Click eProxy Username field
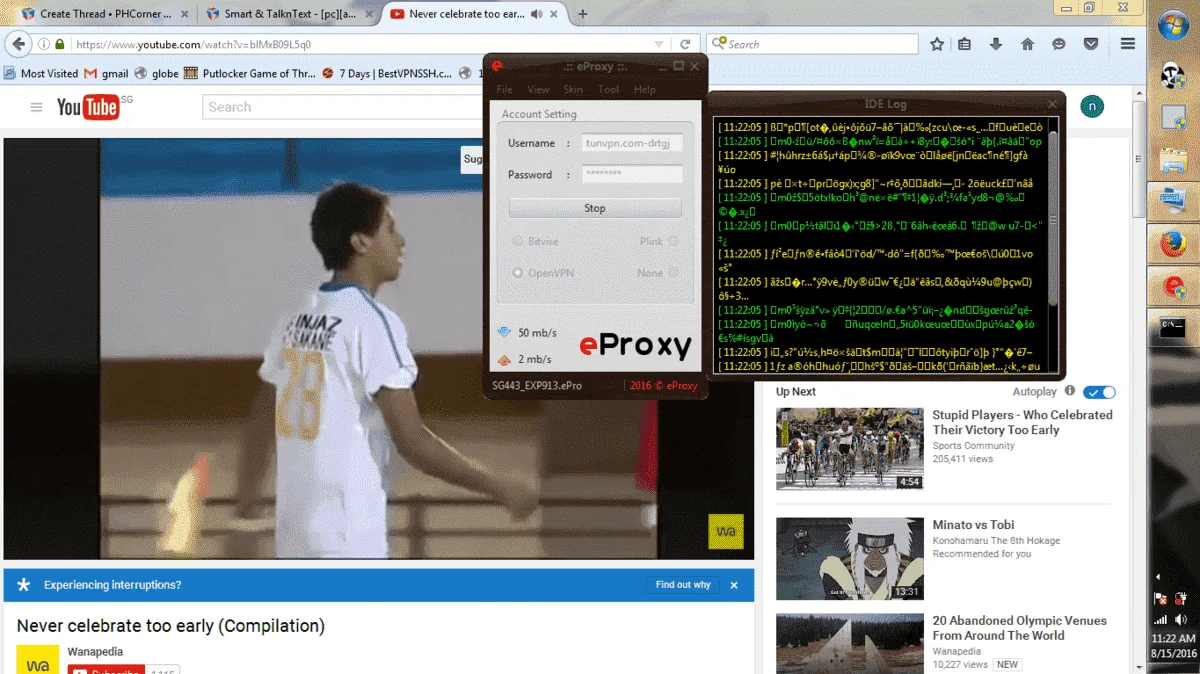Image resolution: width=1200 pixels, height=674 pixels. point(633,143)
